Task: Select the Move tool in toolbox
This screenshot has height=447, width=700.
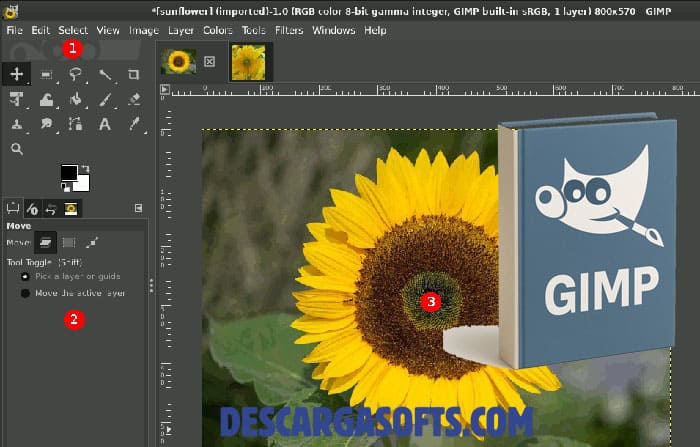Action: pyautogui.click(x=17, y=74)
